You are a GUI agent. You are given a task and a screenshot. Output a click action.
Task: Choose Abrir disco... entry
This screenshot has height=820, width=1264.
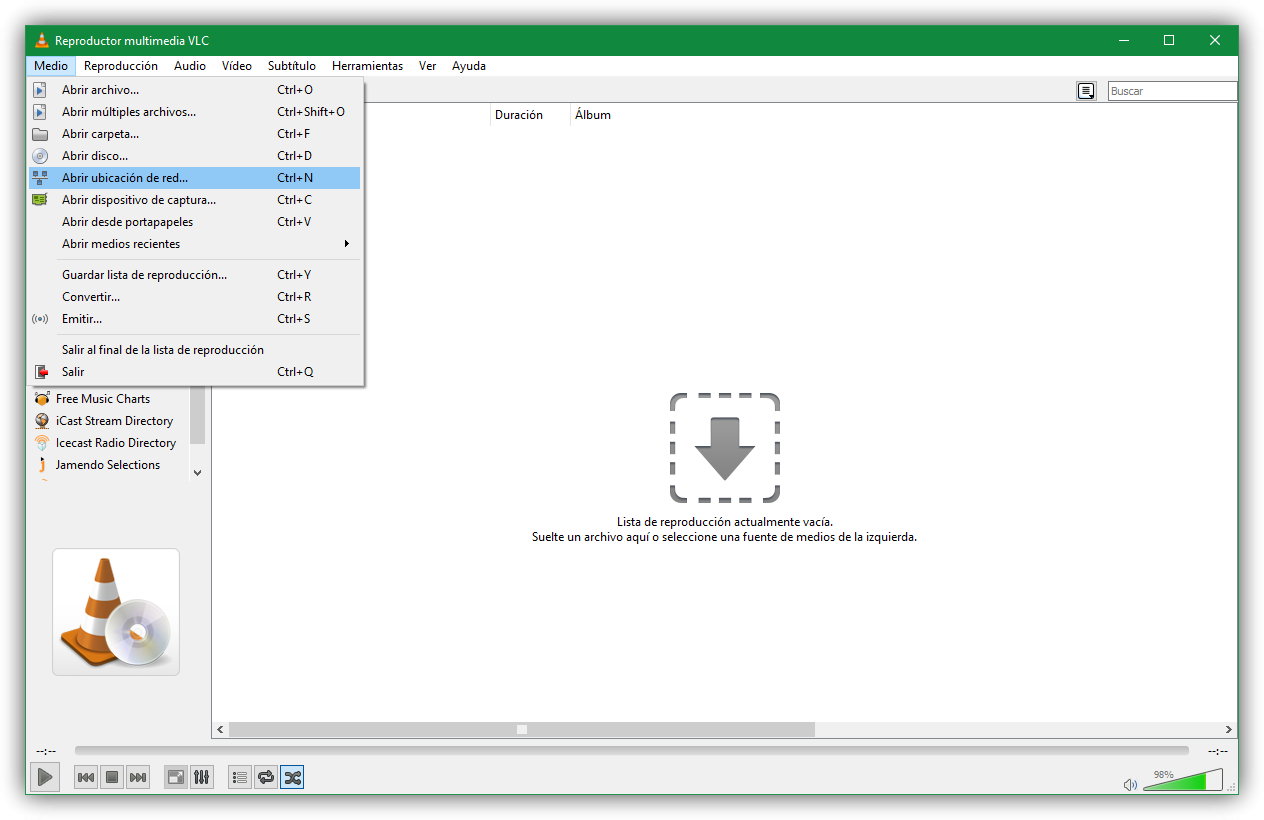click(195, 156)
